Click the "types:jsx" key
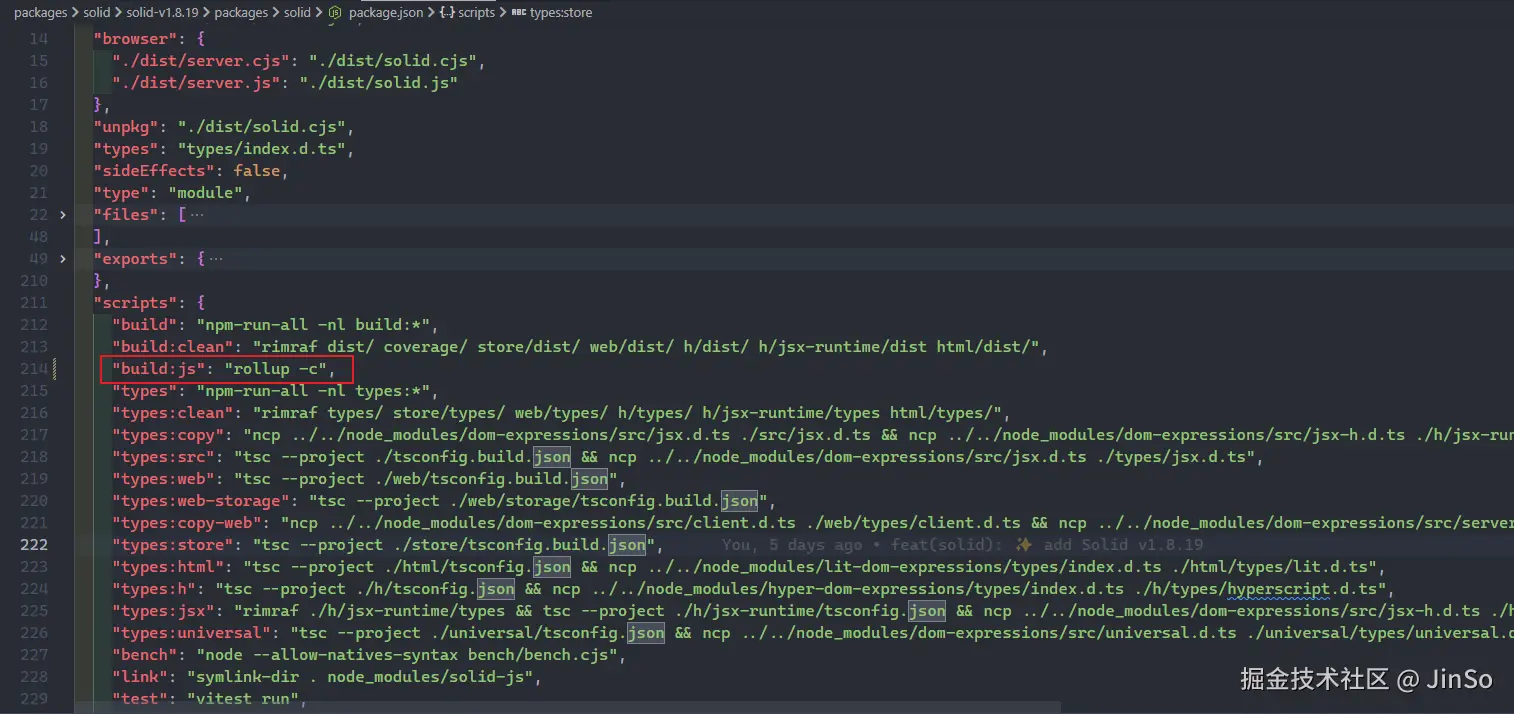Screen dimensions: 1514x714 (164, 611)
